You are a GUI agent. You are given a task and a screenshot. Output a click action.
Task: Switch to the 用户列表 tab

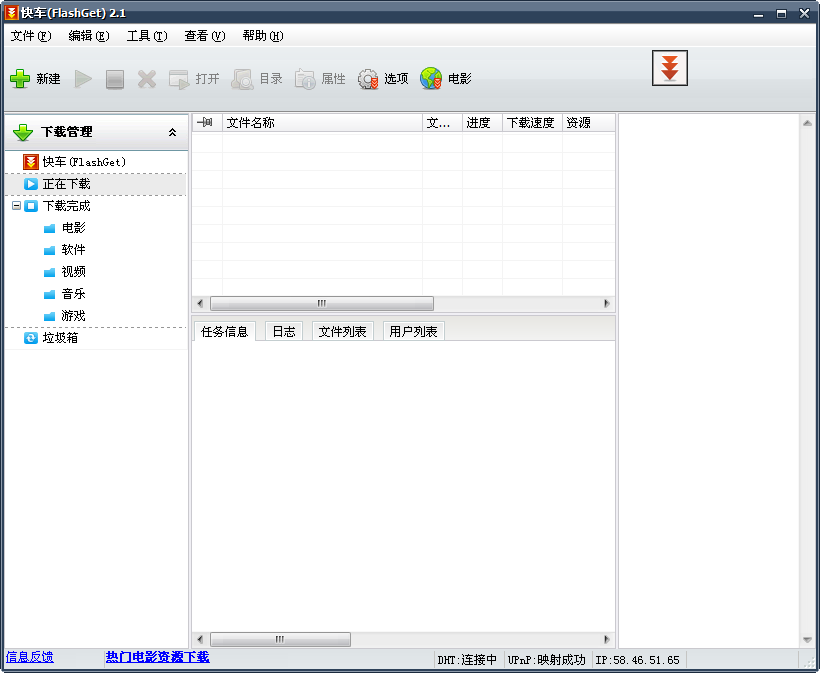(x=413, y=332)
